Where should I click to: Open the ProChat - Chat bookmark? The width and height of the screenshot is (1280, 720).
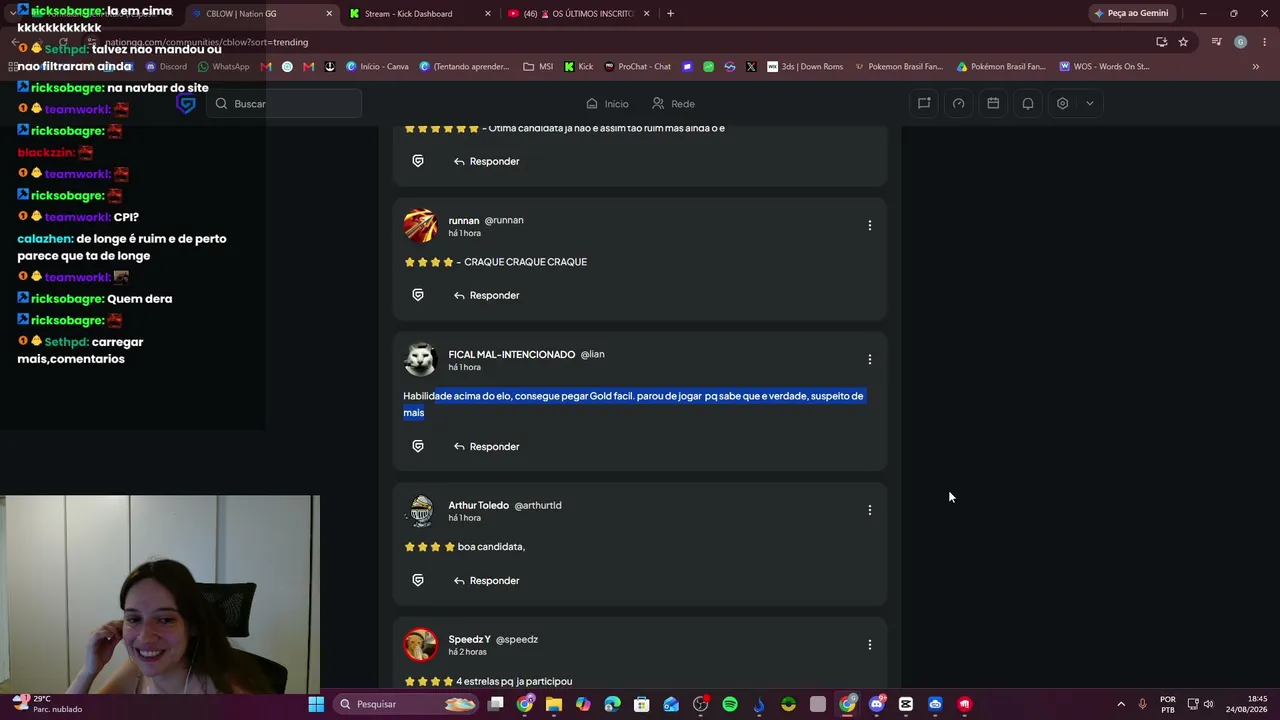638,67
